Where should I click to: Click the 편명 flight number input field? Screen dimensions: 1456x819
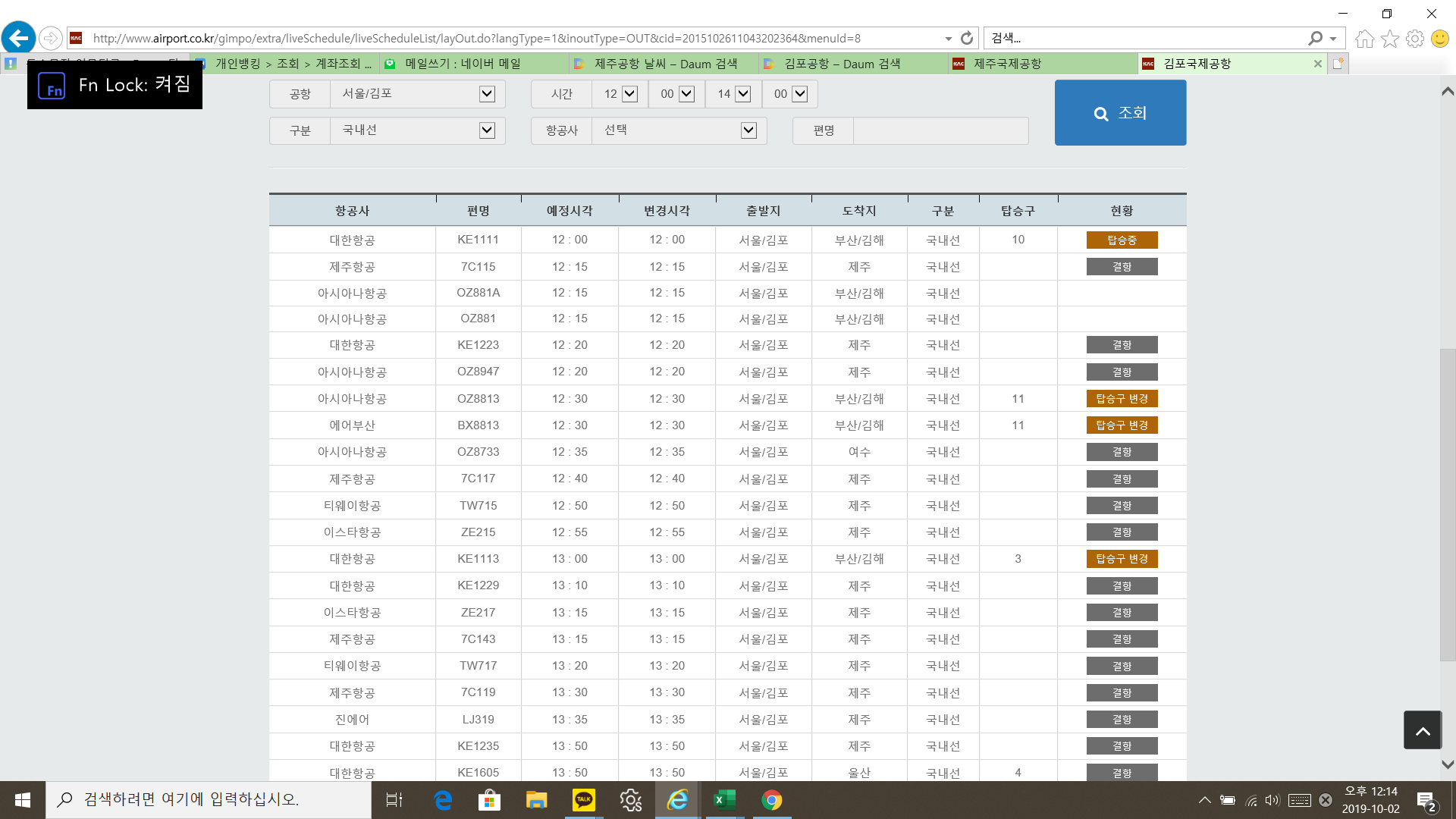click(940, 130)
